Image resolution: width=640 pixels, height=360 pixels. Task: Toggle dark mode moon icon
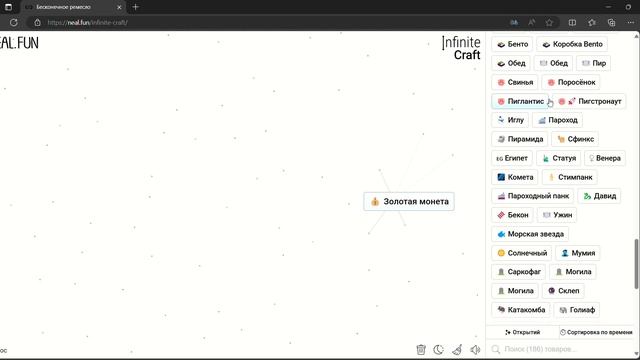438,349
